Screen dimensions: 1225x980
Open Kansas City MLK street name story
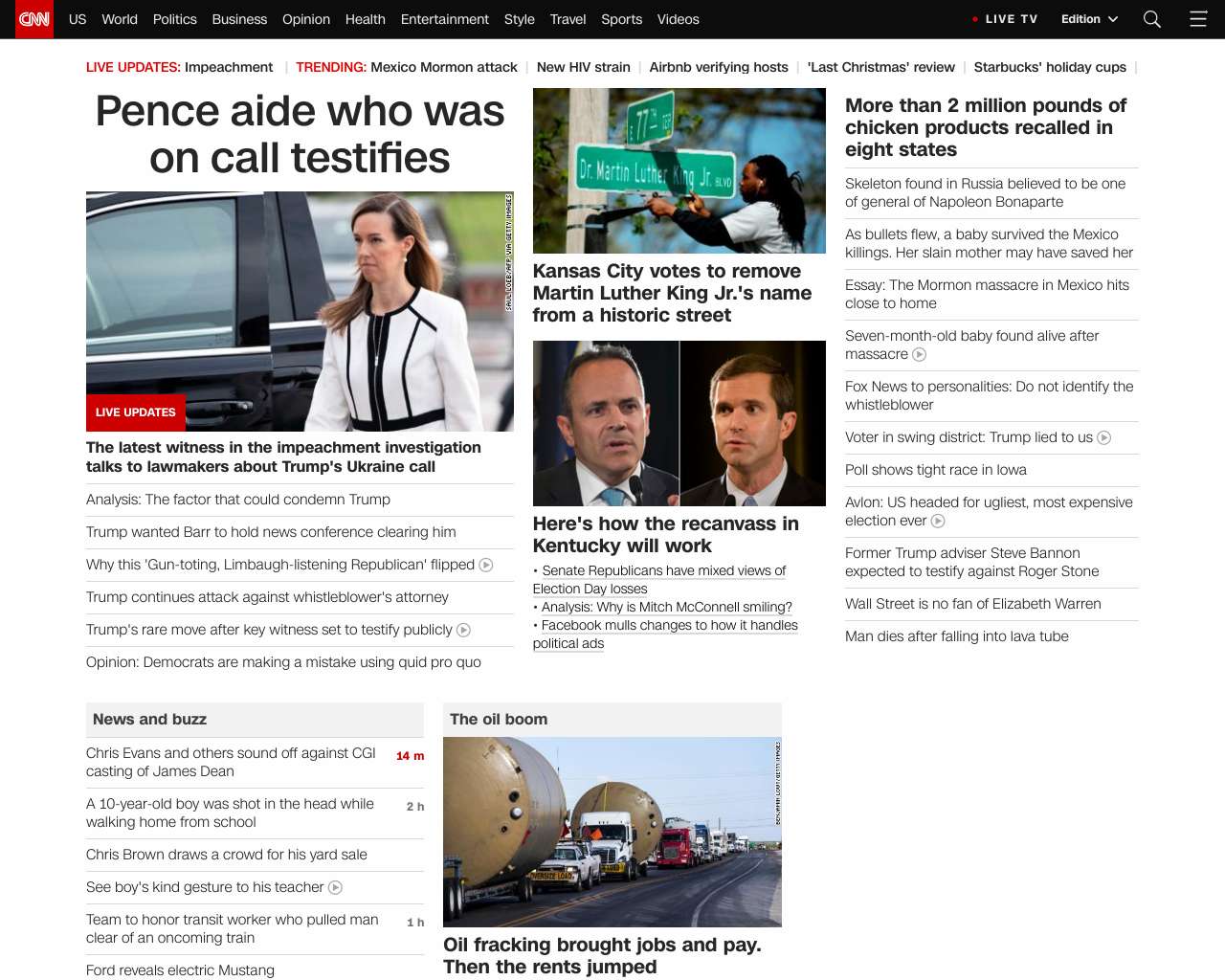[x=672, y=293]
